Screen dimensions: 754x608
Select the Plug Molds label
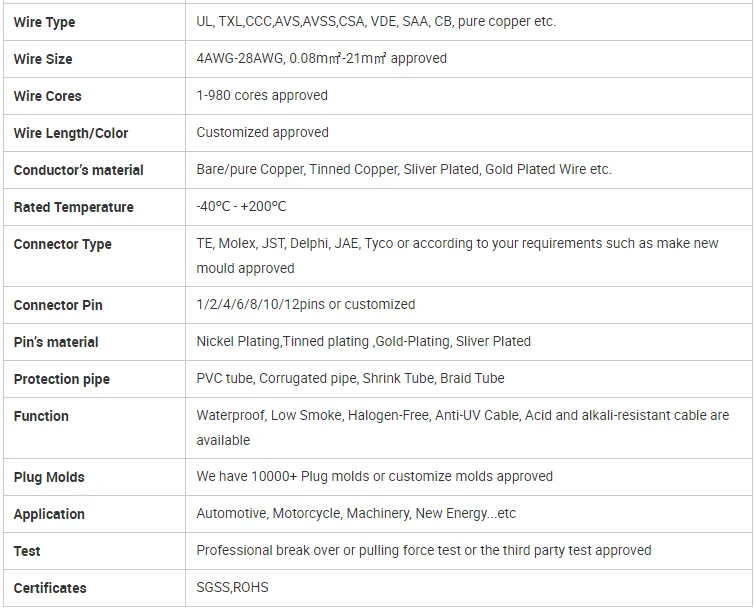coord(49,477)
